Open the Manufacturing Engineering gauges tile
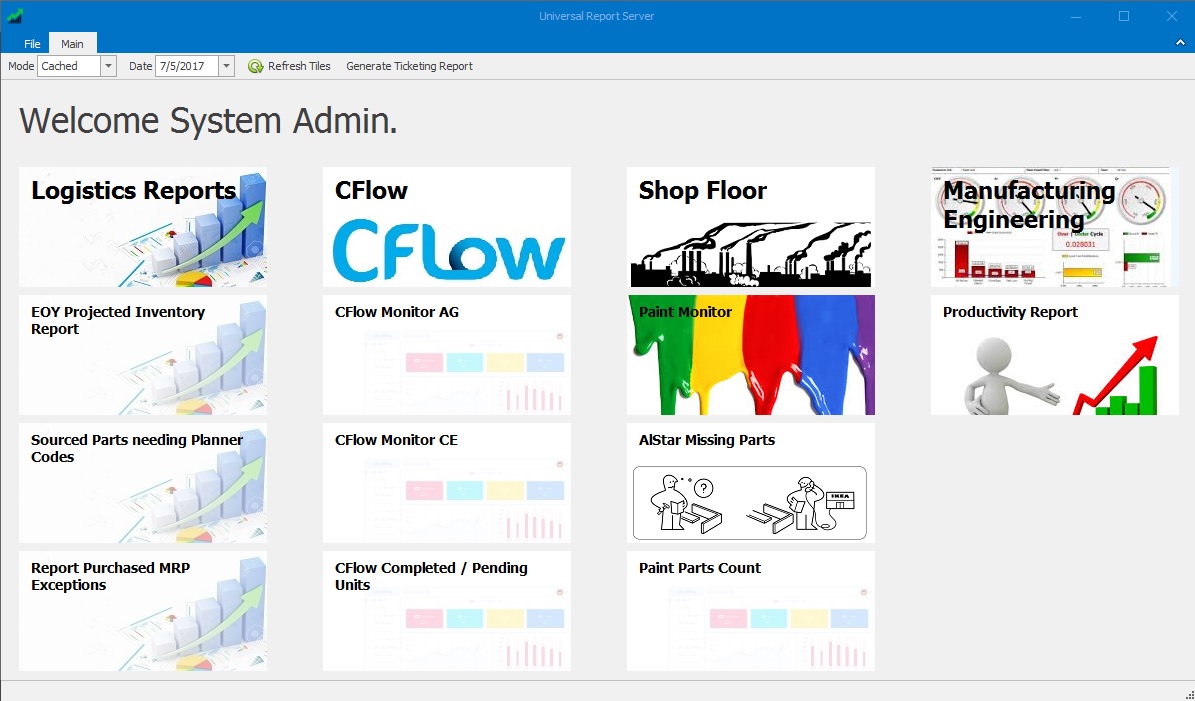 pyautogui.click(x=1054, y=227)
